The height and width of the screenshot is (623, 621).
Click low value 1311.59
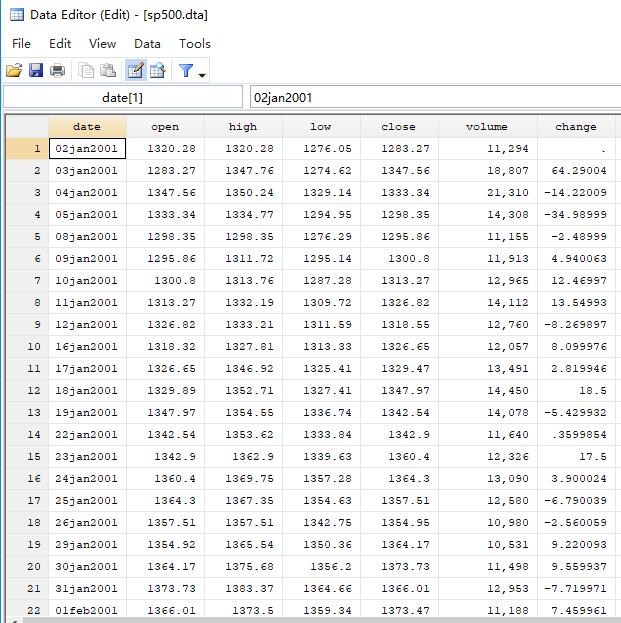321,325
